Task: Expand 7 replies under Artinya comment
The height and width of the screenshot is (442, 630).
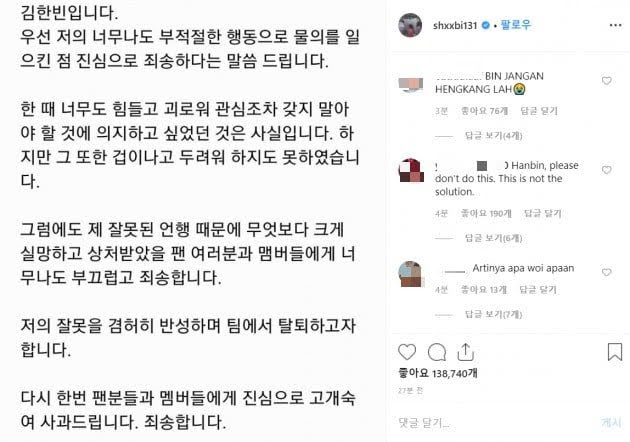Action: point(493,314)
